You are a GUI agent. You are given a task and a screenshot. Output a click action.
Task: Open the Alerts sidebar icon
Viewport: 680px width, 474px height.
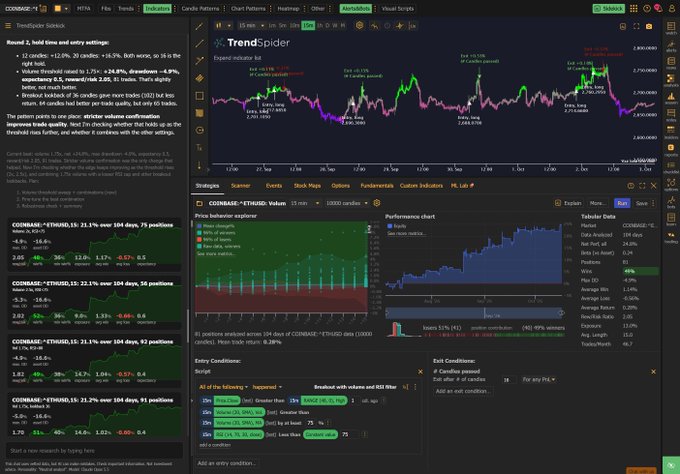pos(671,46)
